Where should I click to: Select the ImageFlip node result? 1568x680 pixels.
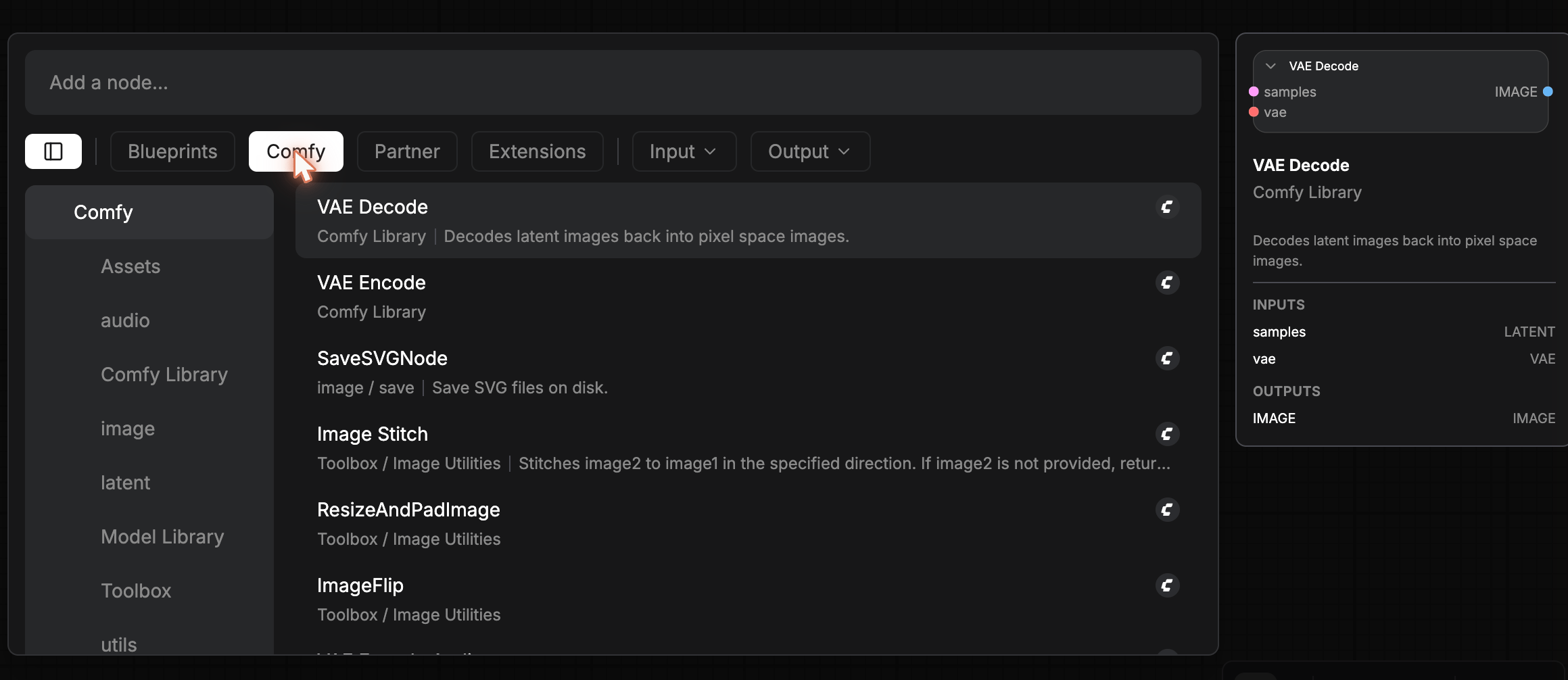click(x=748, y=599)
